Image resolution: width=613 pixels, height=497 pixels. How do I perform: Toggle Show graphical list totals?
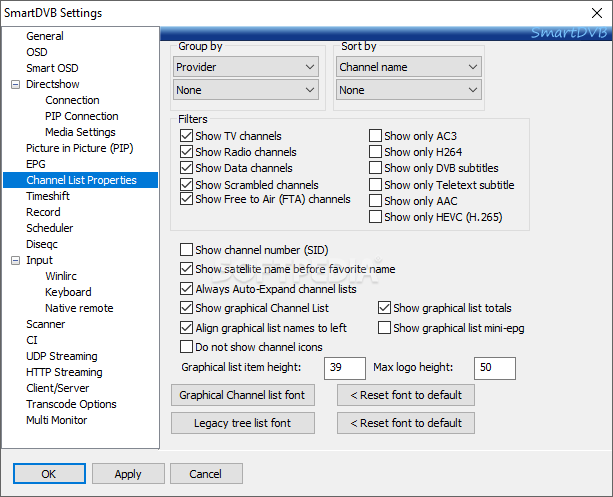[384, 308]
